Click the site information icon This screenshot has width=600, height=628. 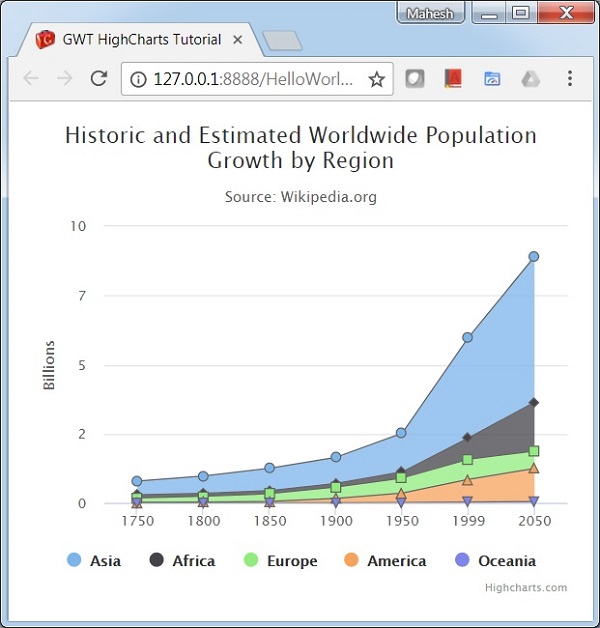point(138,79)
